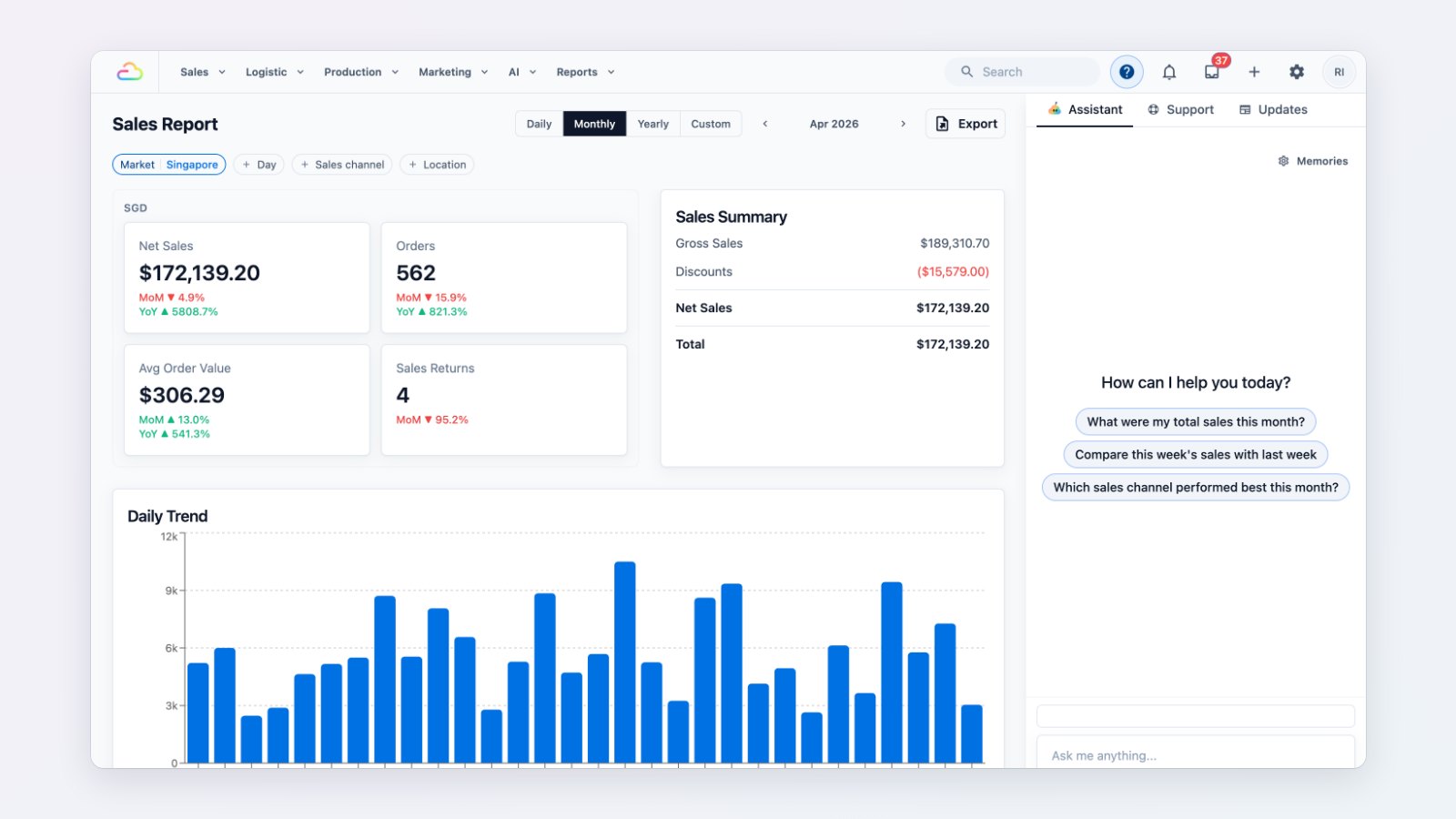Image resolution: width=1456 pixels, height=819 pixels.
Task: Expand the Marketing menu
Action: pos(453,72)
